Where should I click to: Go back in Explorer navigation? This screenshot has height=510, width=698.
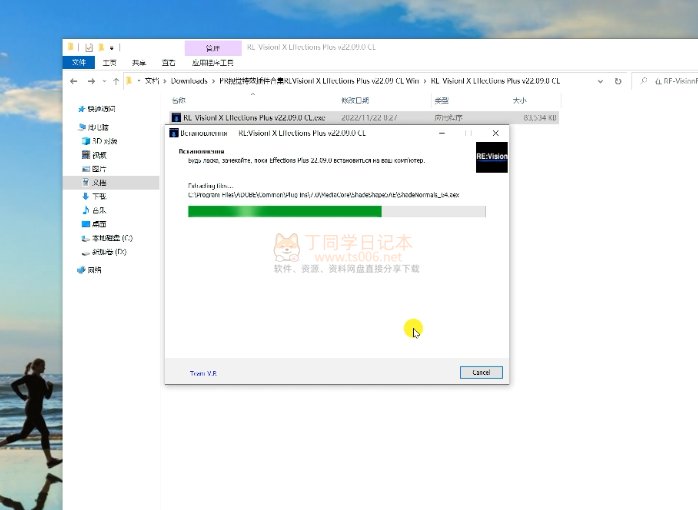pyautogui.click(x=74, y=81)
